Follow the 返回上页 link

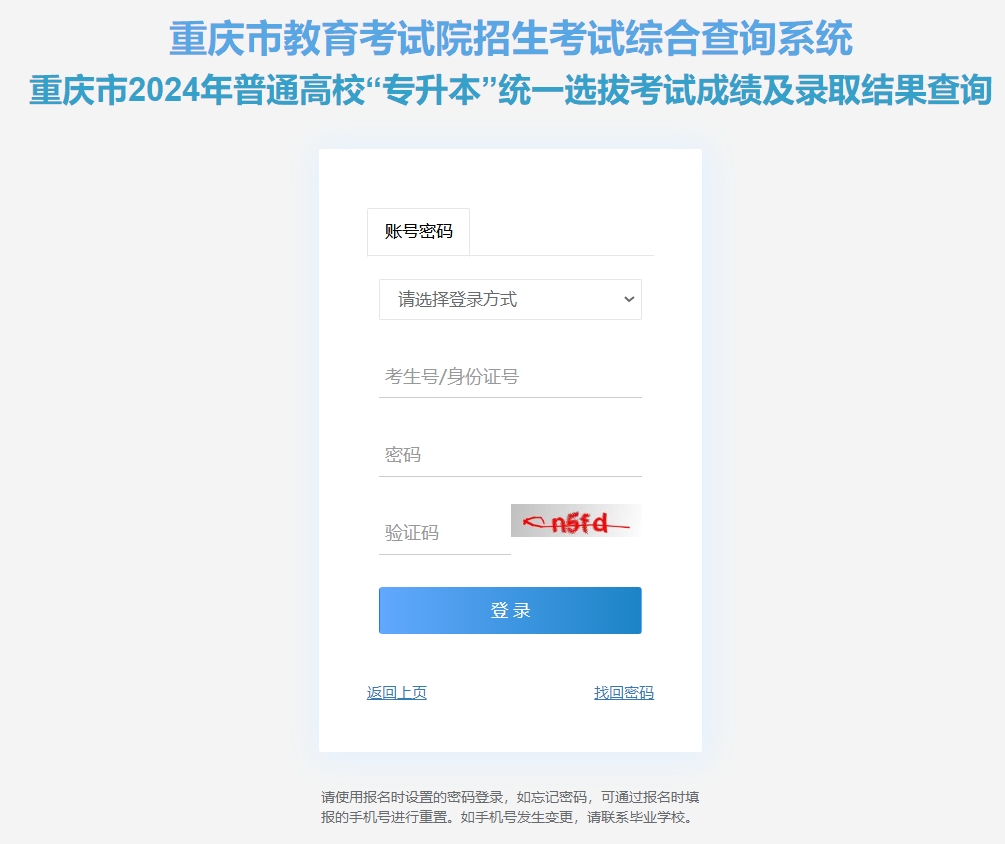397,693
